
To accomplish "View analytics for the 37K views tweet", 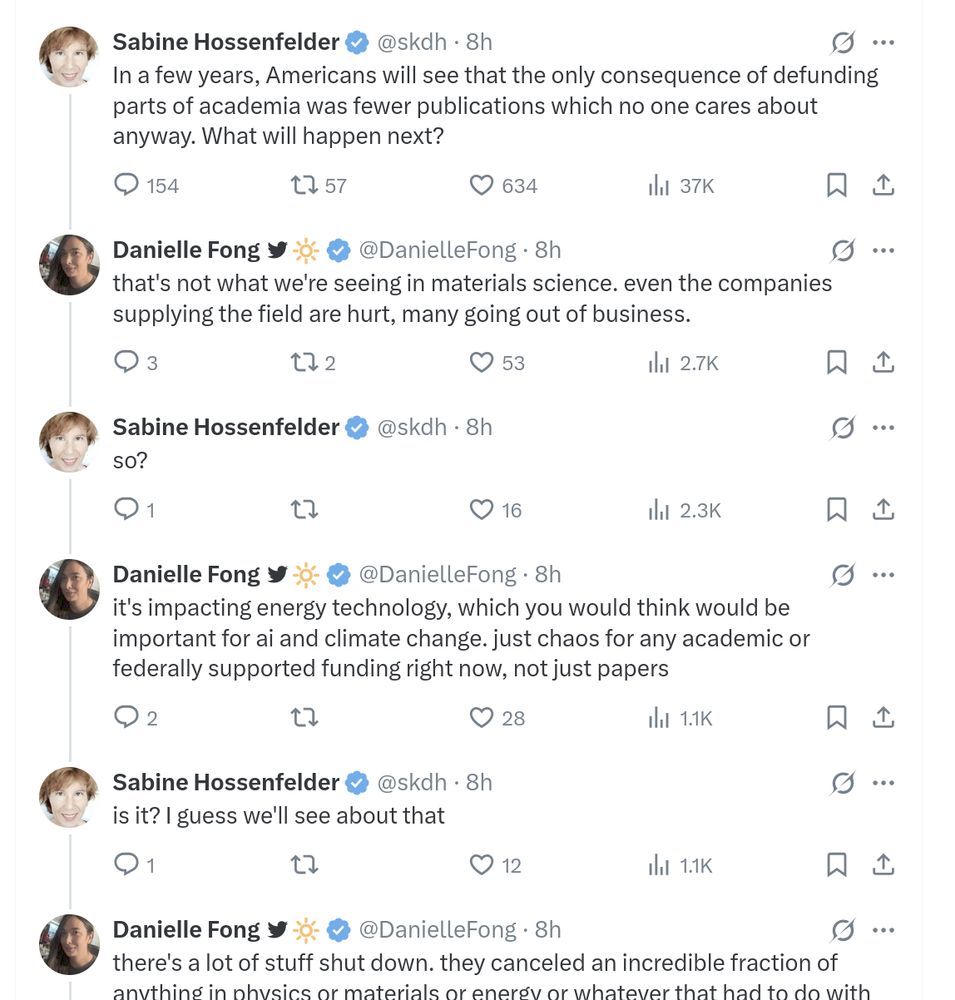I will (x=659, y=185).
